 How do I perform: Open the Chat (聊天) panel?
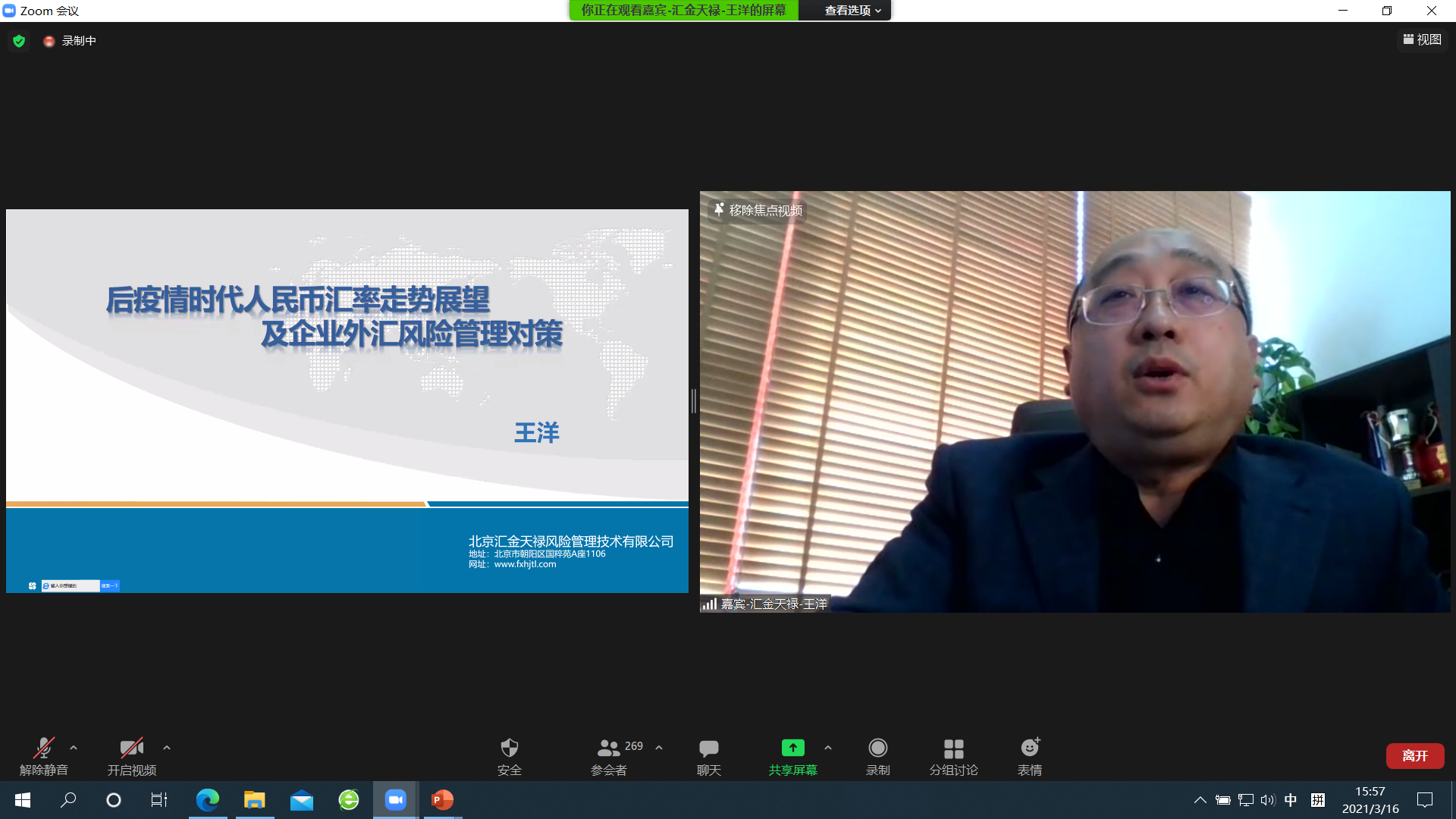708,748
